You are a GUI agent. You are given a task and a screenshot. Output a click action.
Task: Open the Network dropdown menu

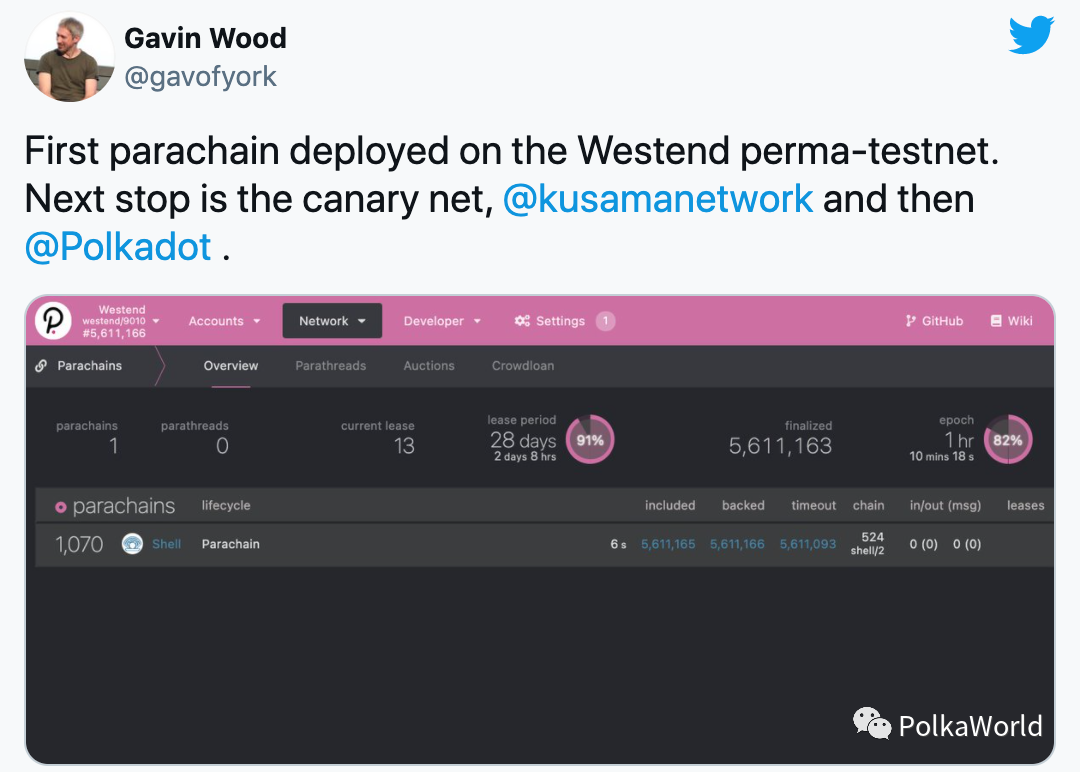click(332, 321)
